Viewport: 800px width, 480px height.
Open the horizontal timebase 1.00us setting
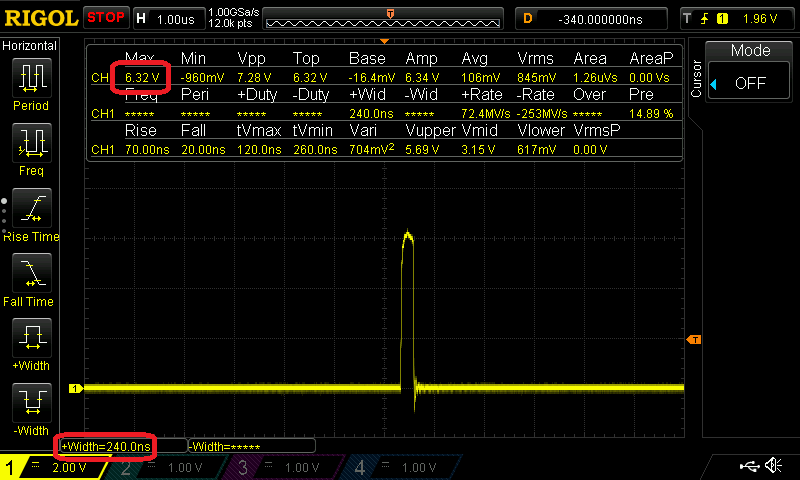click(166, 18)
